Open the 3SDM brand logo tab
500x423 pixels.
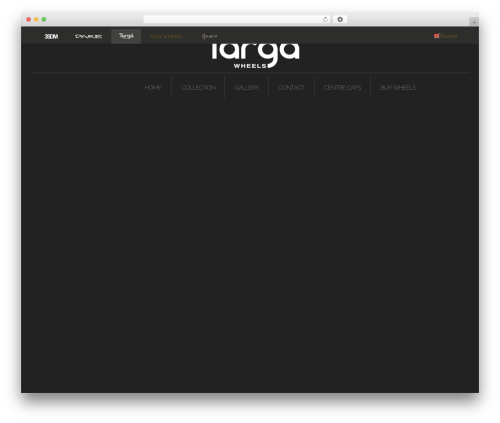[51, 36]
